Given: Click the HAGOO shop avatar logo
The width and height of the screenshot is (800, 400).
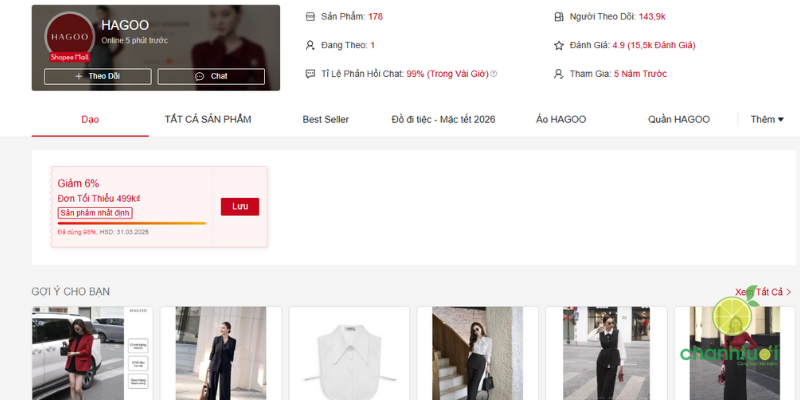Looking at the screenshot, I should [69, 36].
